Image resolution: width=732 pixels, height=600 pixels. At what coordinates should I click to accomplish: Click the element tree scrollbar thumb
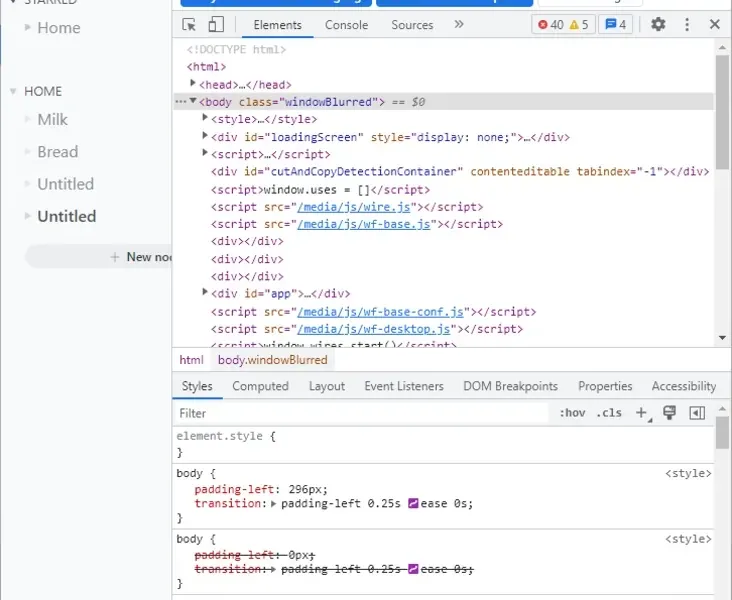(x=723, y=112)
